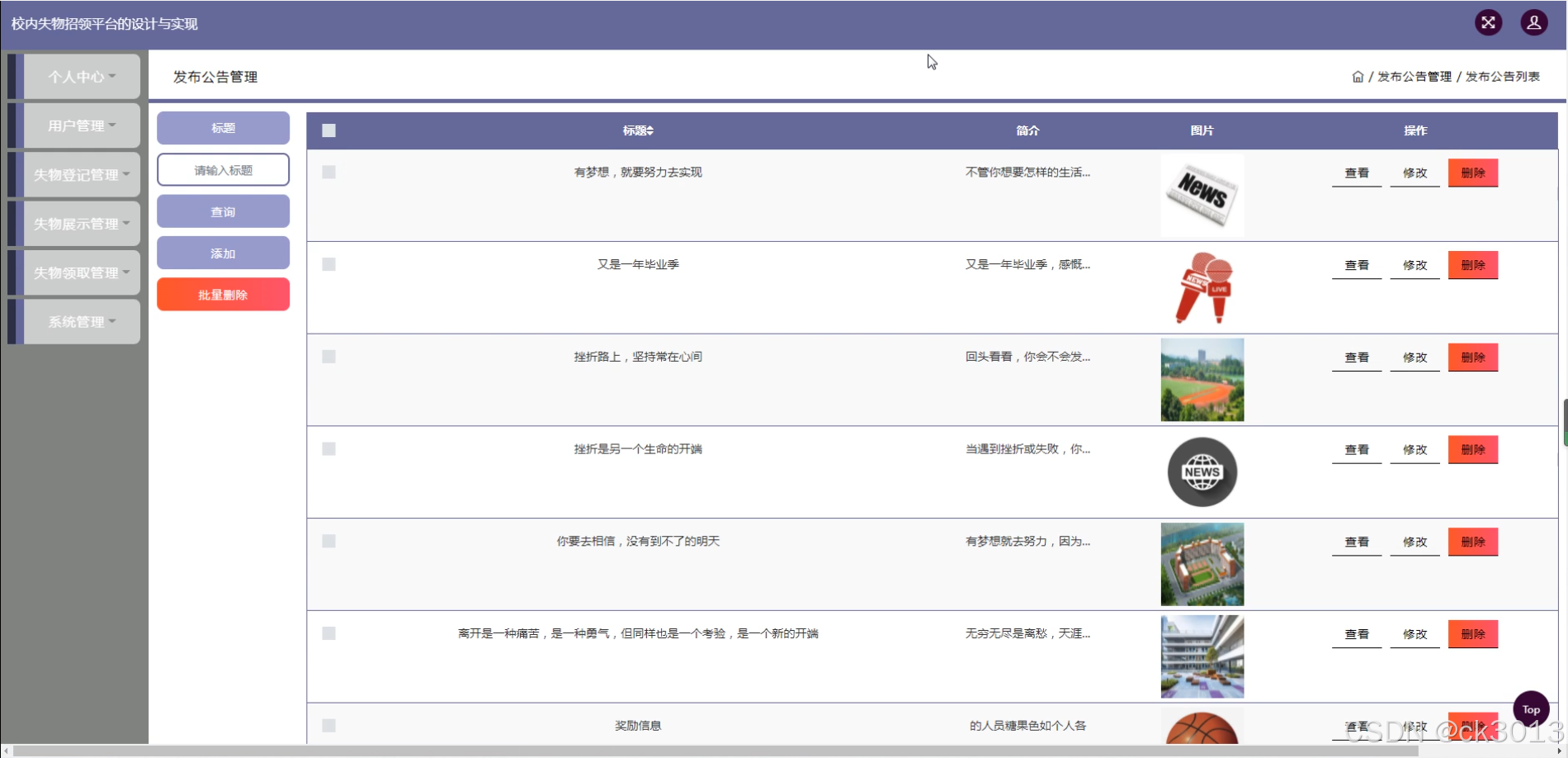1568x758 pixels.
Task: Click the vertical scrollbar handle at right edge
Action: coord(1565,423)
